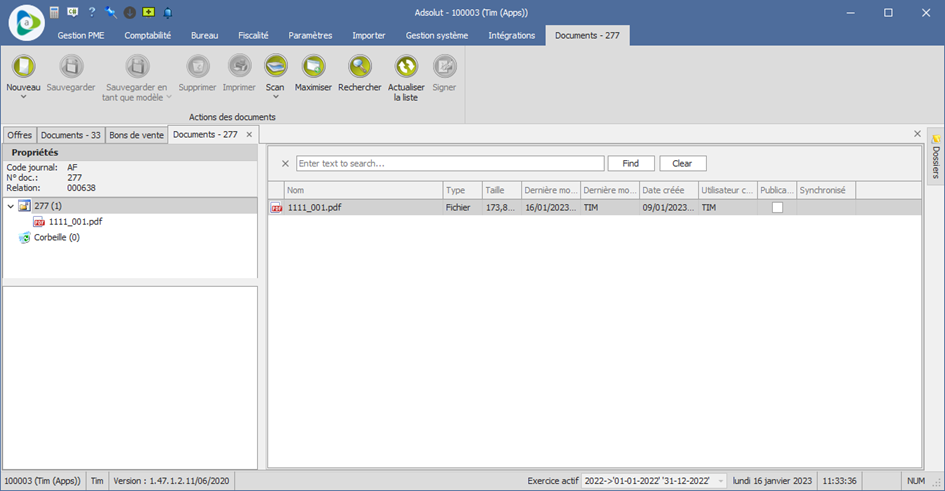Click the Sauvegarder icon
Image resolution: width=945 pixels, height=491 pixels.
pos(71,66)
